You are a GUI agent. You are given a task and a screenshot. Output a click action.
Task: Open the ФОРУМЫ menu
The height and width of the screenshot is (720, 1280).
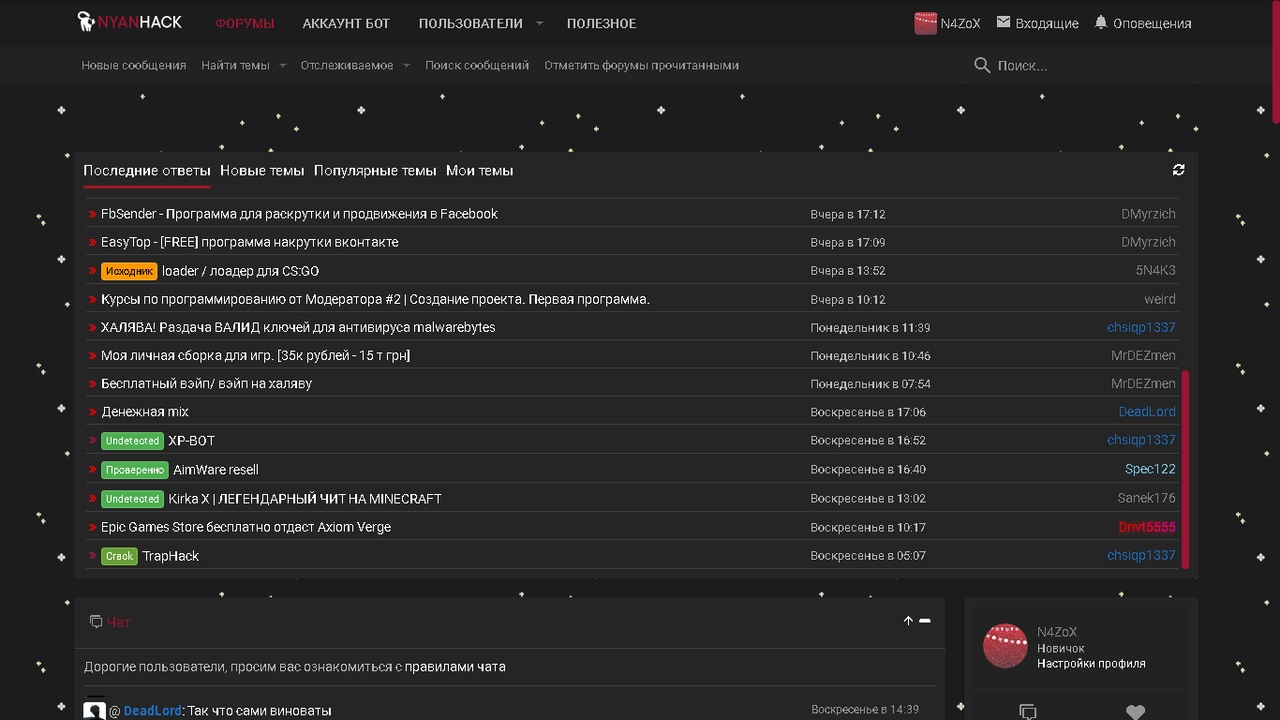click(x=245, y=23)
